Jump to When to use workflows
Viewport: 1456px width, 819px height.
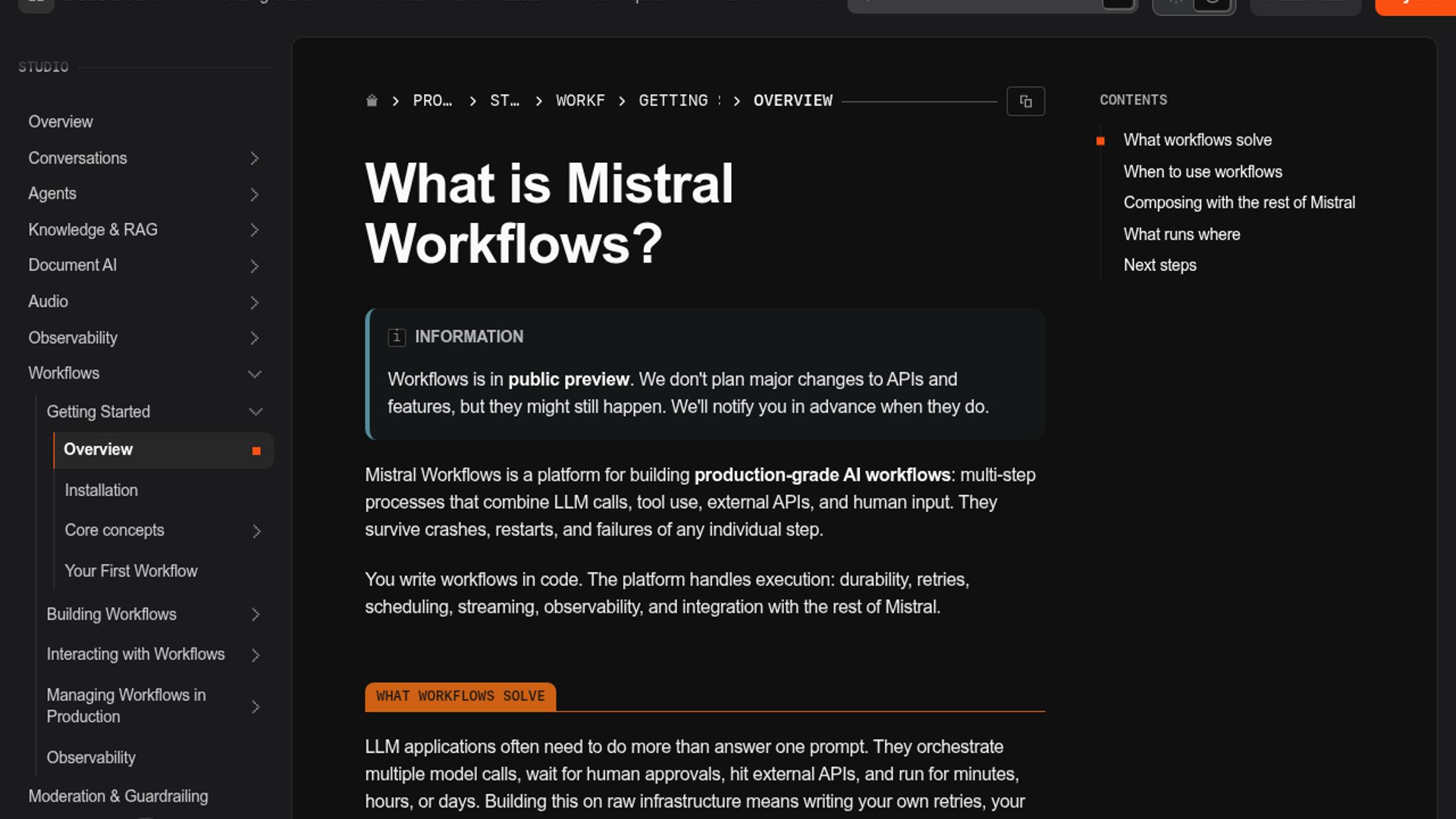tap(1203, 172)
